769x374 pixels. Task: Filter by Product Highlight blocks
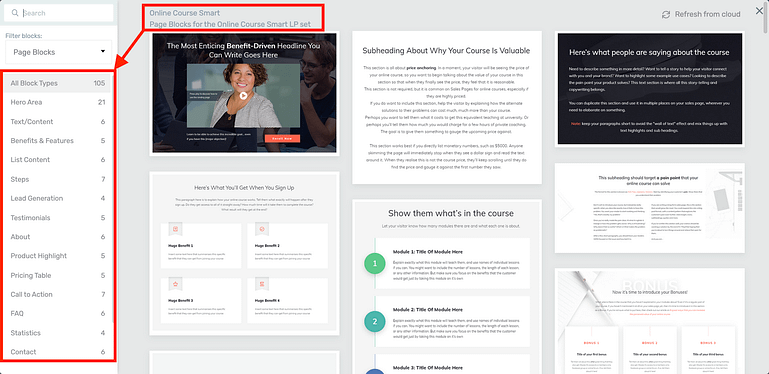point(58,256)
